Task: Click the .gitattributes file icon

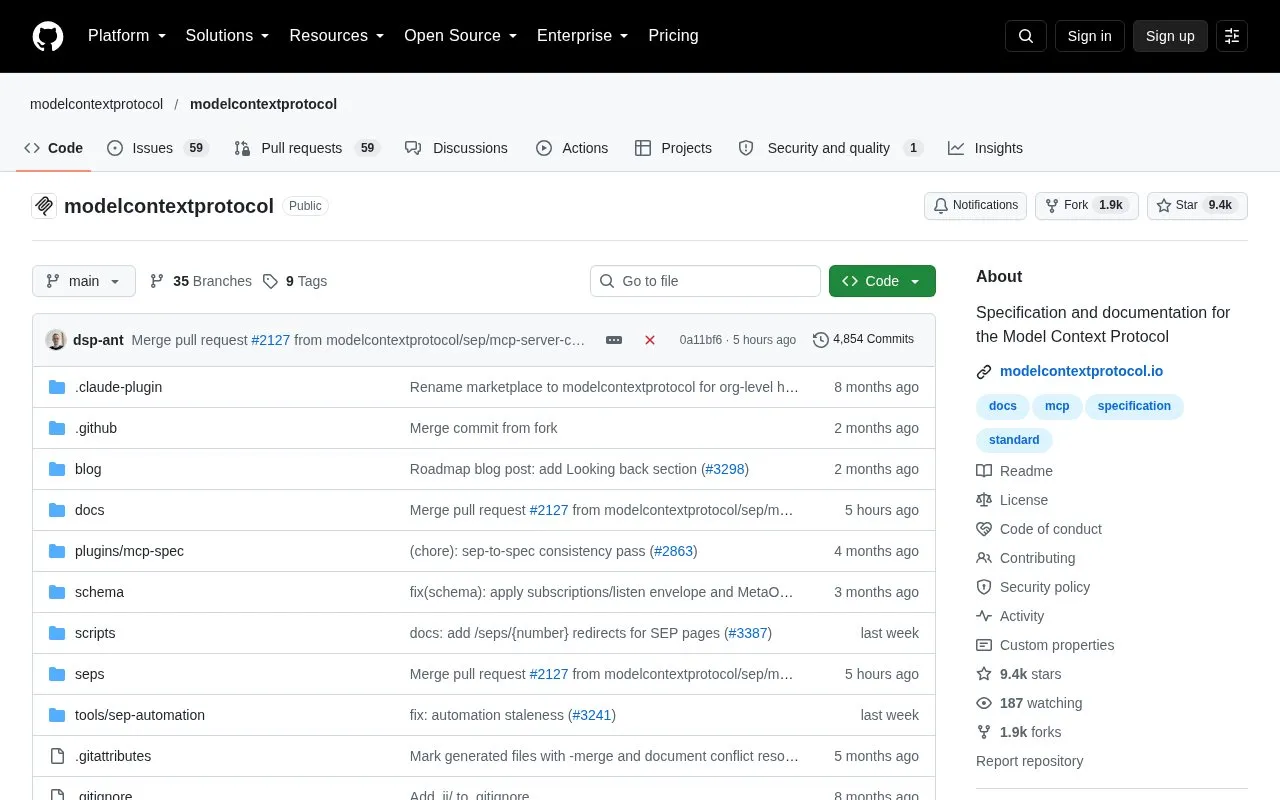Action: coord(57,756)
